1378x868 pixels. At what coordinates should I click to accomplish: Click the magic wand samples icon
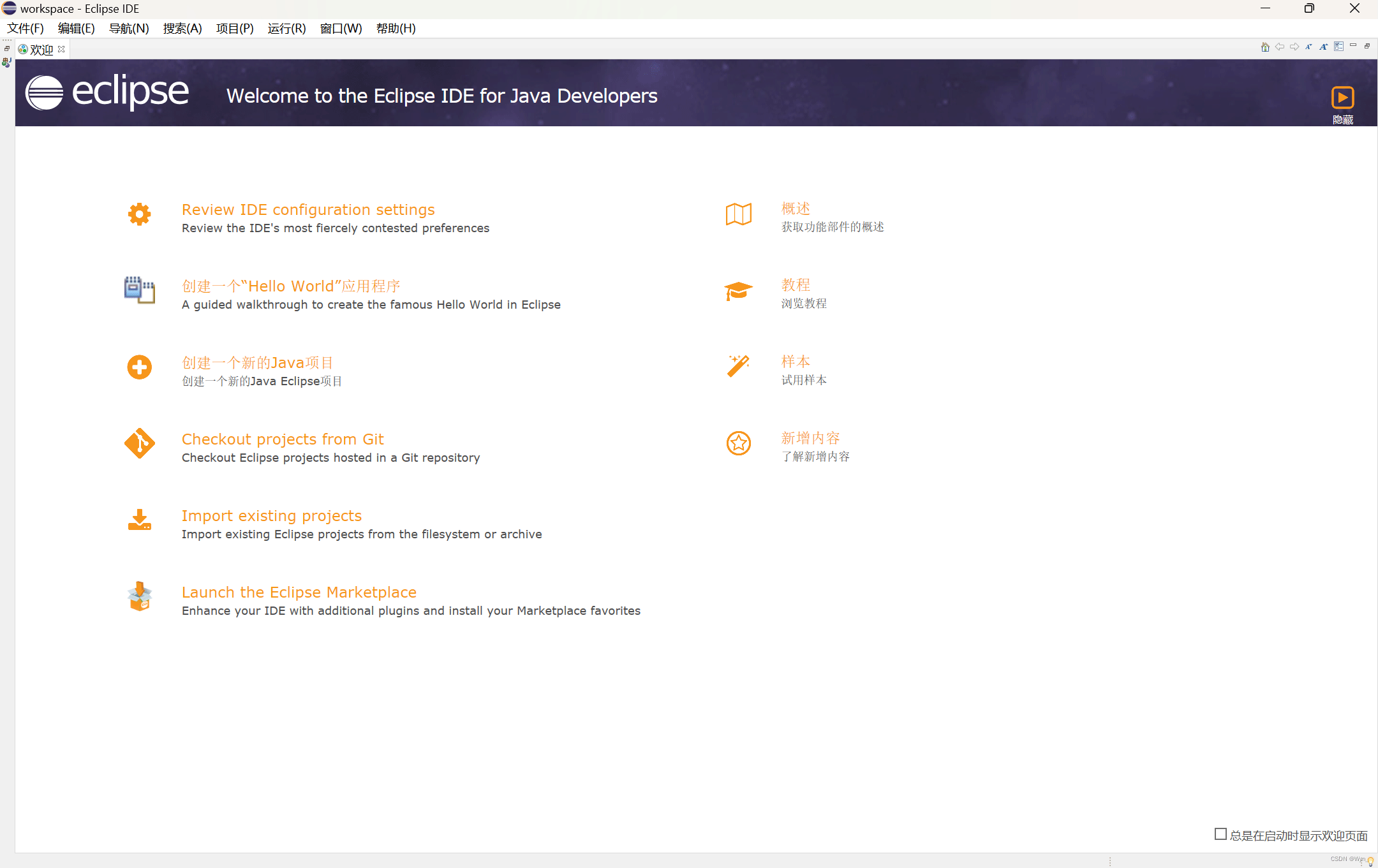pyautogui.click(x=738, y=366)
